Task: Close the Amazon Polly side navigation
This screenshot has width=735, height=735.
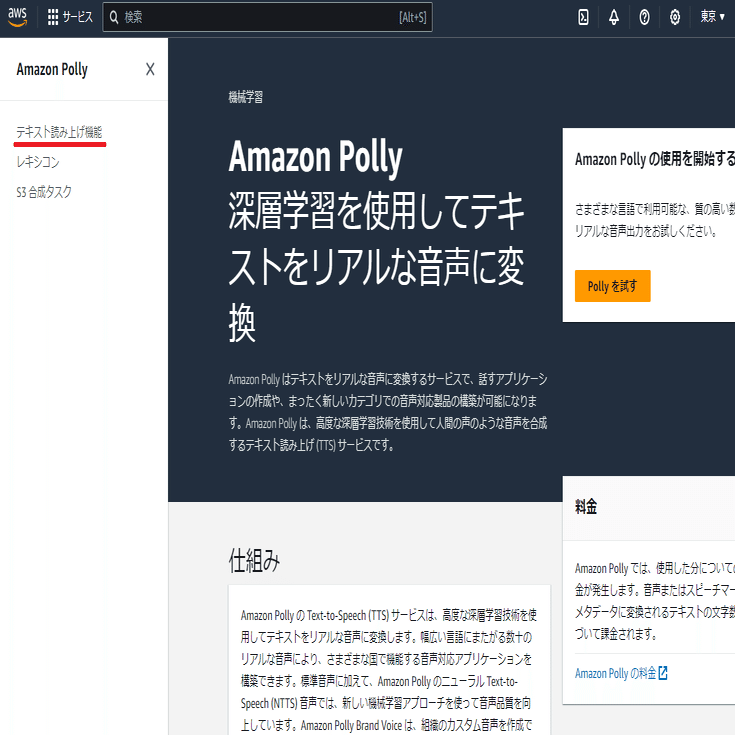Action: (150, 69)
